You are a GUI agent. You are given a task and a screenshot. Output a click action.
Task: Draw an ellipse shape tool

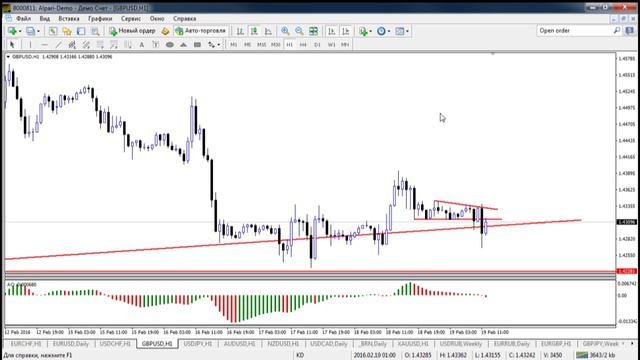pos(169,44)
